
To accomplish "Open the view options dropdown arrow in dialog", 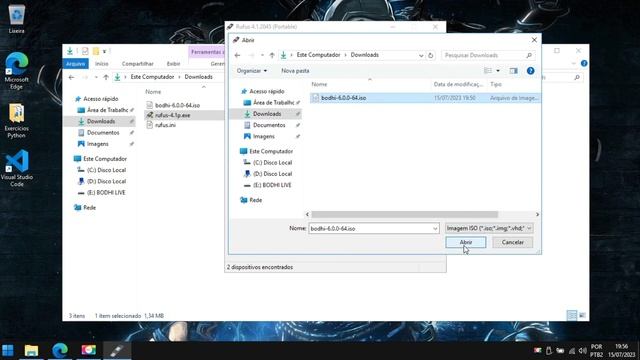I will [498, 71].
